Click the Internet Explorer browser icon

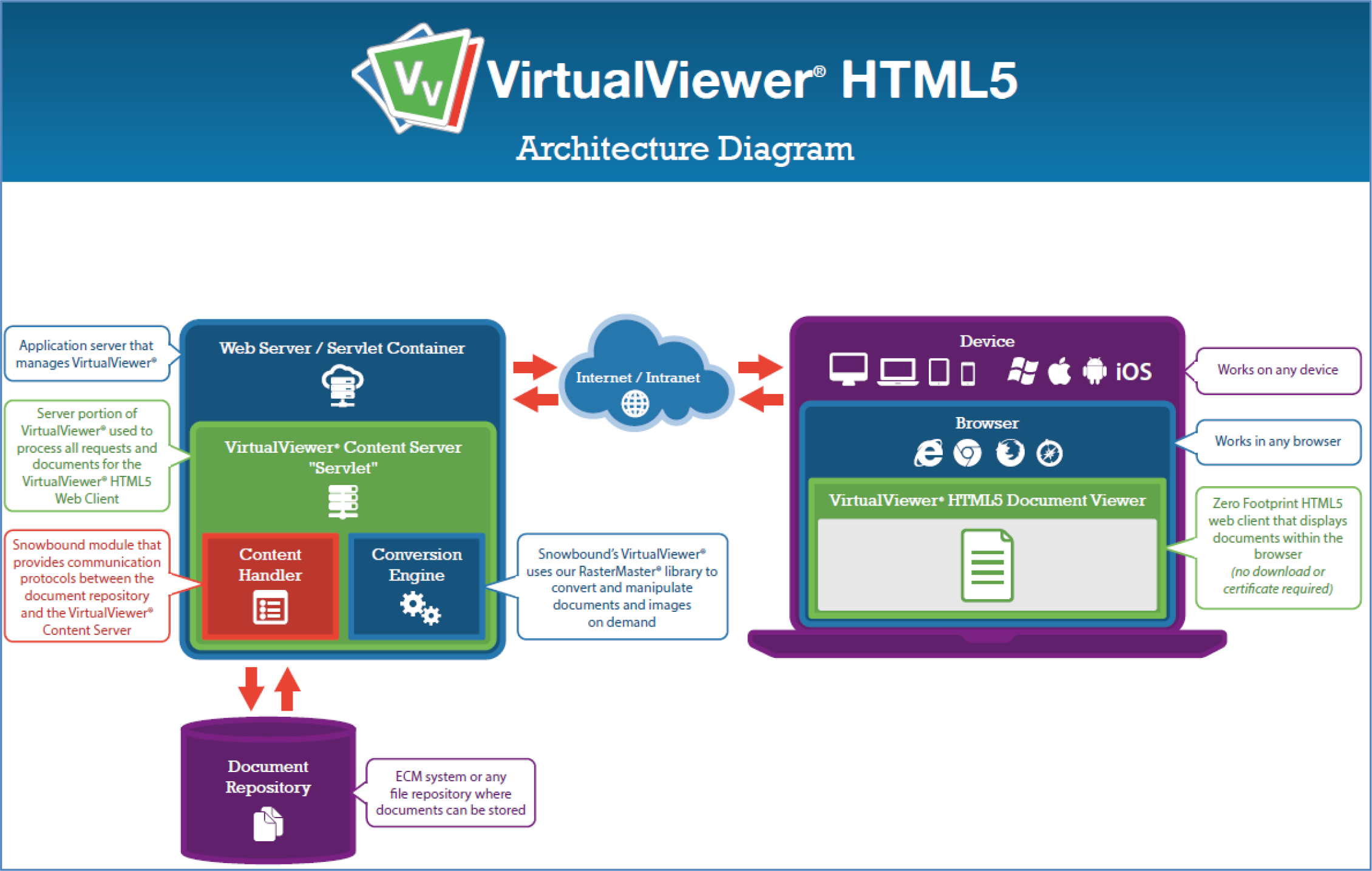[x=928, y=453]
